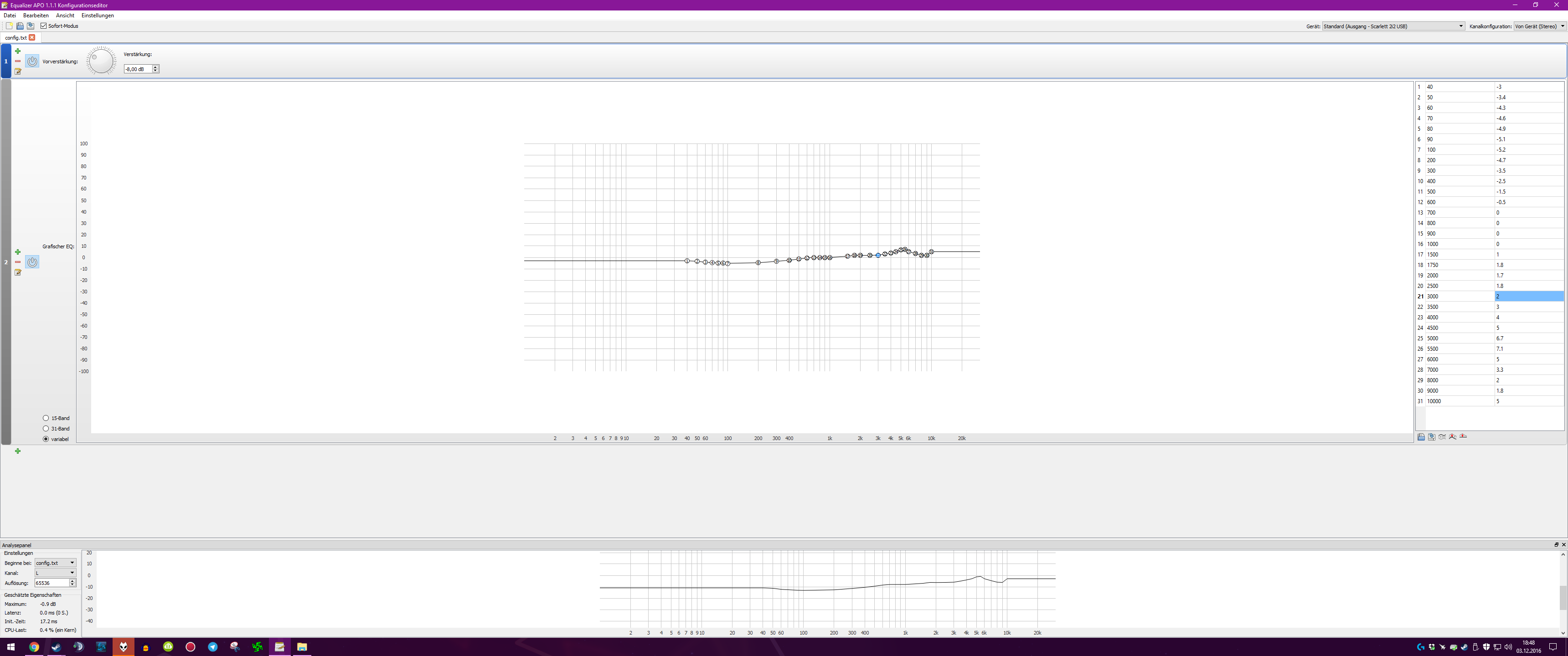1568x656 pixels.
Task: Click the normalize response icon below table
Action: pyautogui.click(x=1453, y=437)
